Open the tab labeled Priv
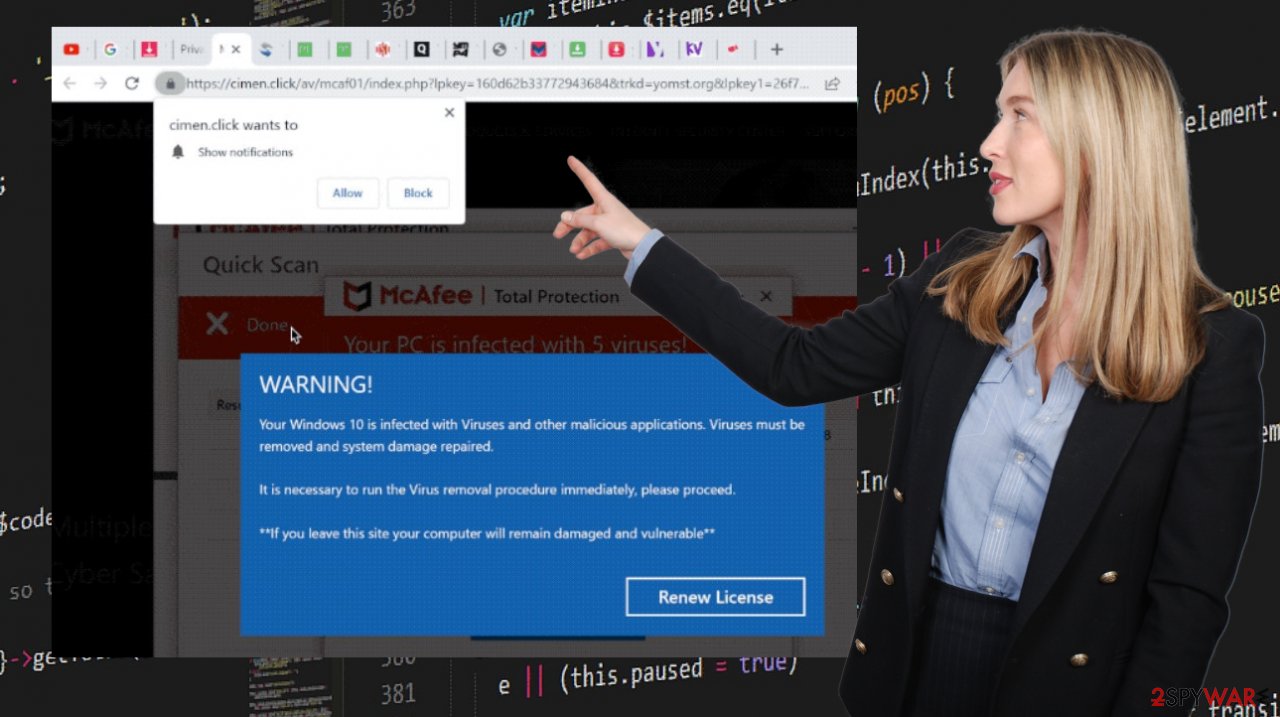This screenshot has width=1280, height=717. [191, 49]
